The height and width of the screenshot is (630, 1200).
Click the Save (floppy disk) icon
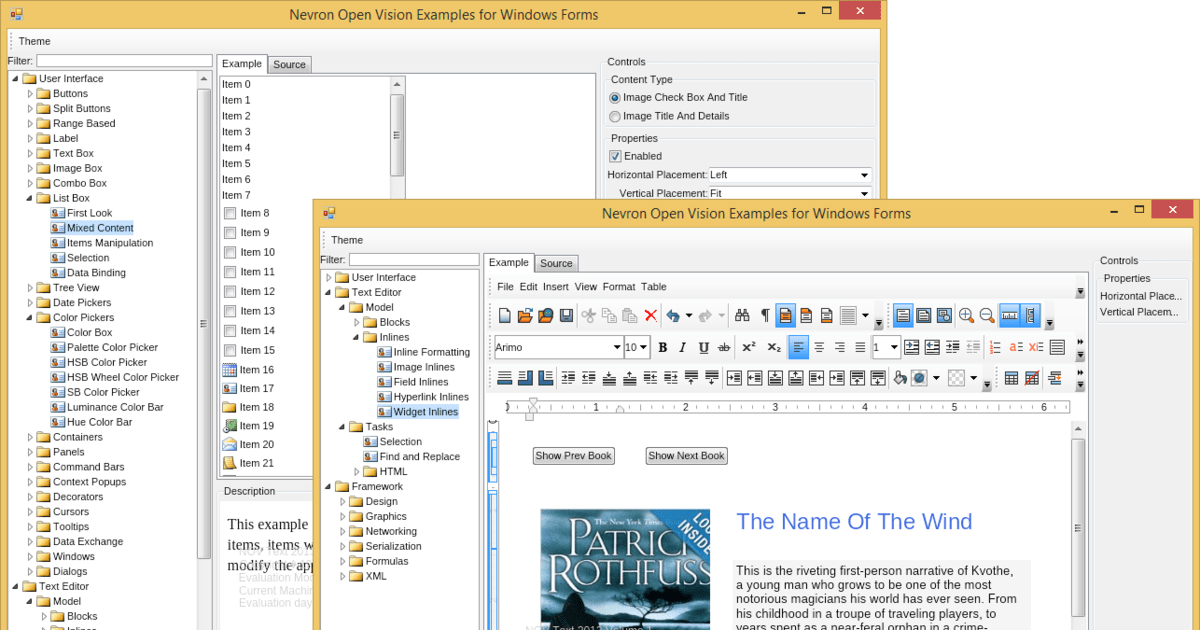(x=566, y=315)
